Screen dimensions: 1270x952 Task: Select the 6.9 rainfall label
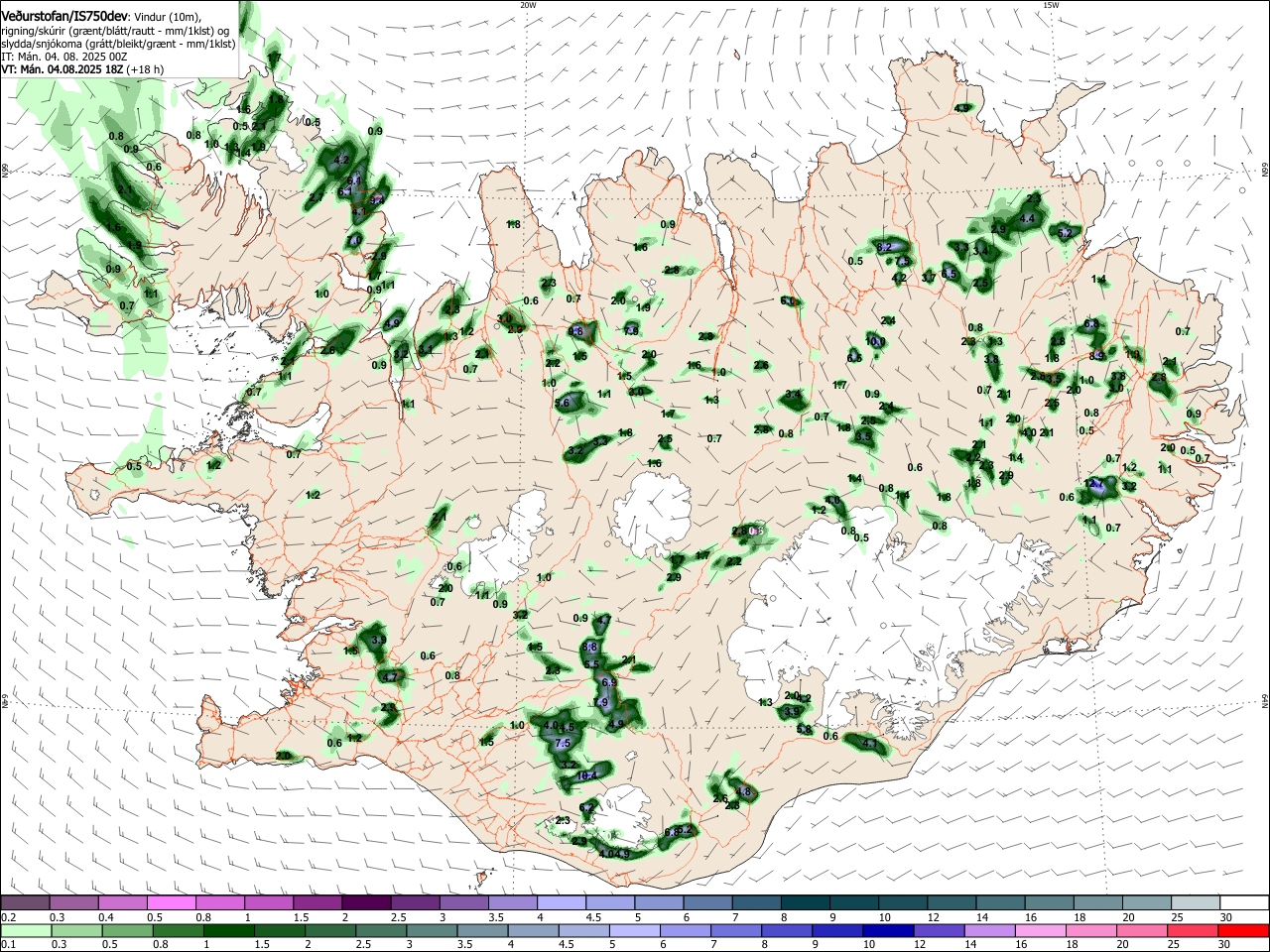[x=609, y=682]
